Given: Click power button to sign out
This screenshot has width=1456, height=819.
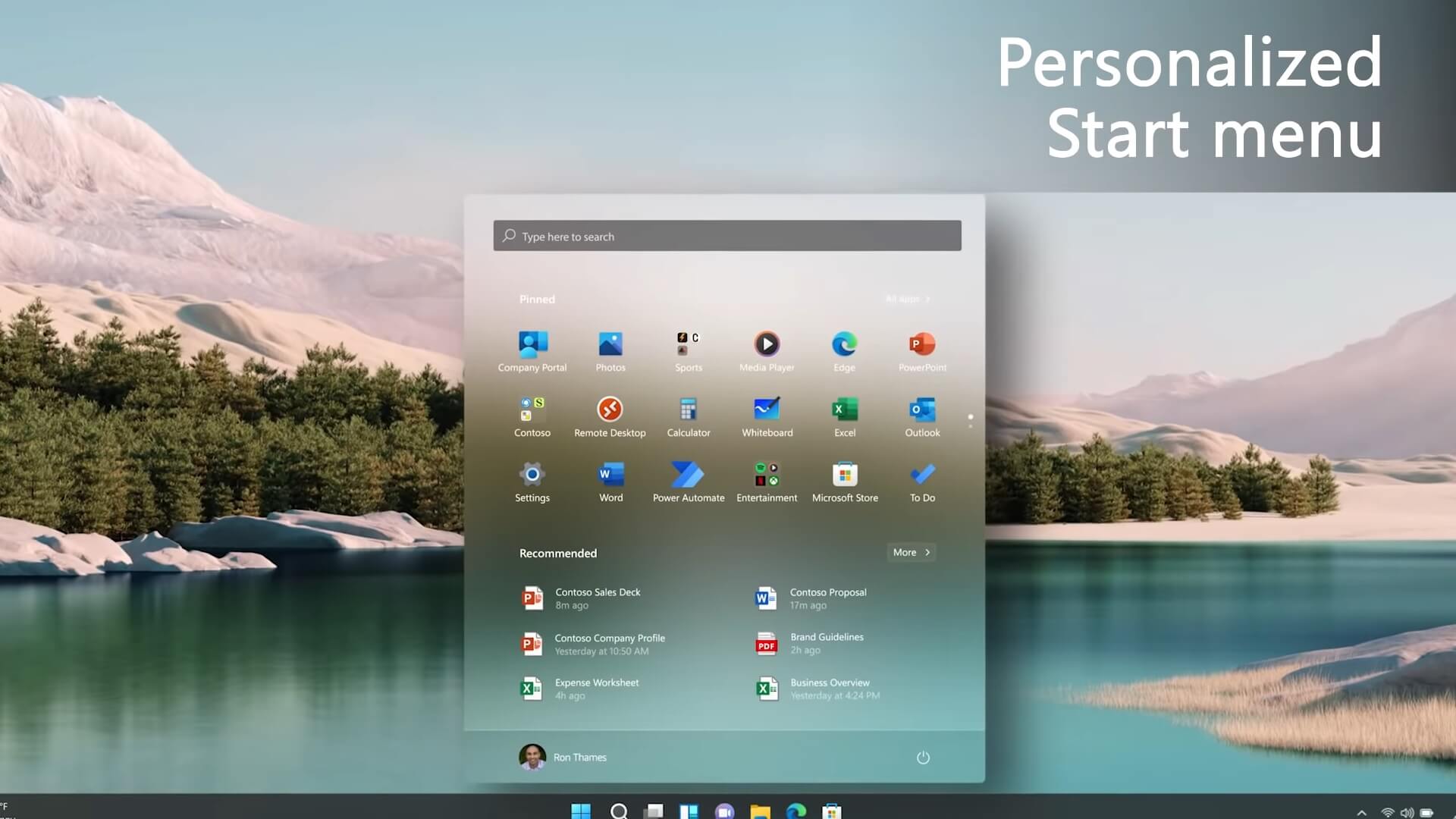Looking at the screenshot, I should 922,757.
